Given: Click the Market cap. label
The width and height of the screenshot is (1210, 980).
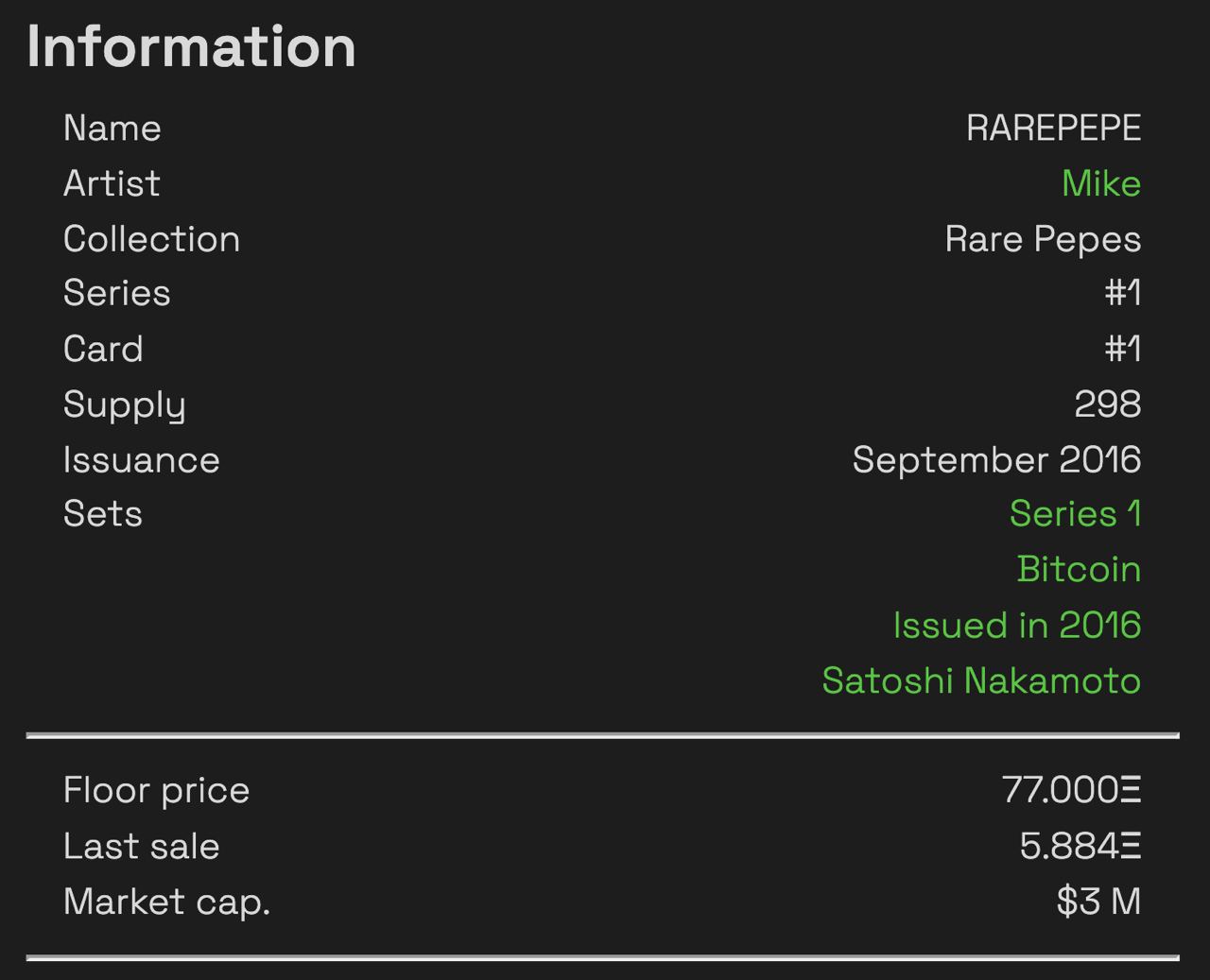Looking at the screenshot, I should coord(167,902).
